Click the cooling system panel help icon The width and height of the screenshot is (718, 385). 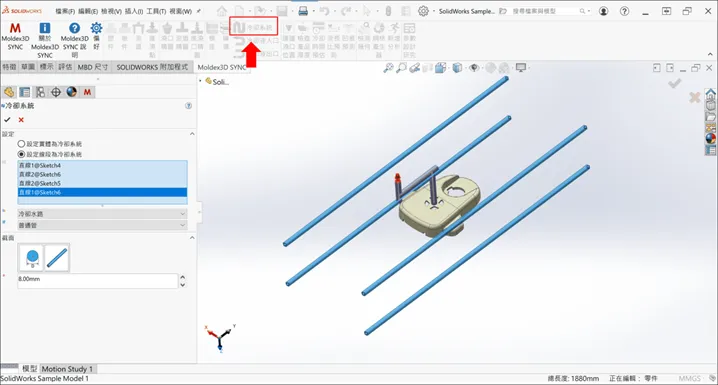pos(188,106)
